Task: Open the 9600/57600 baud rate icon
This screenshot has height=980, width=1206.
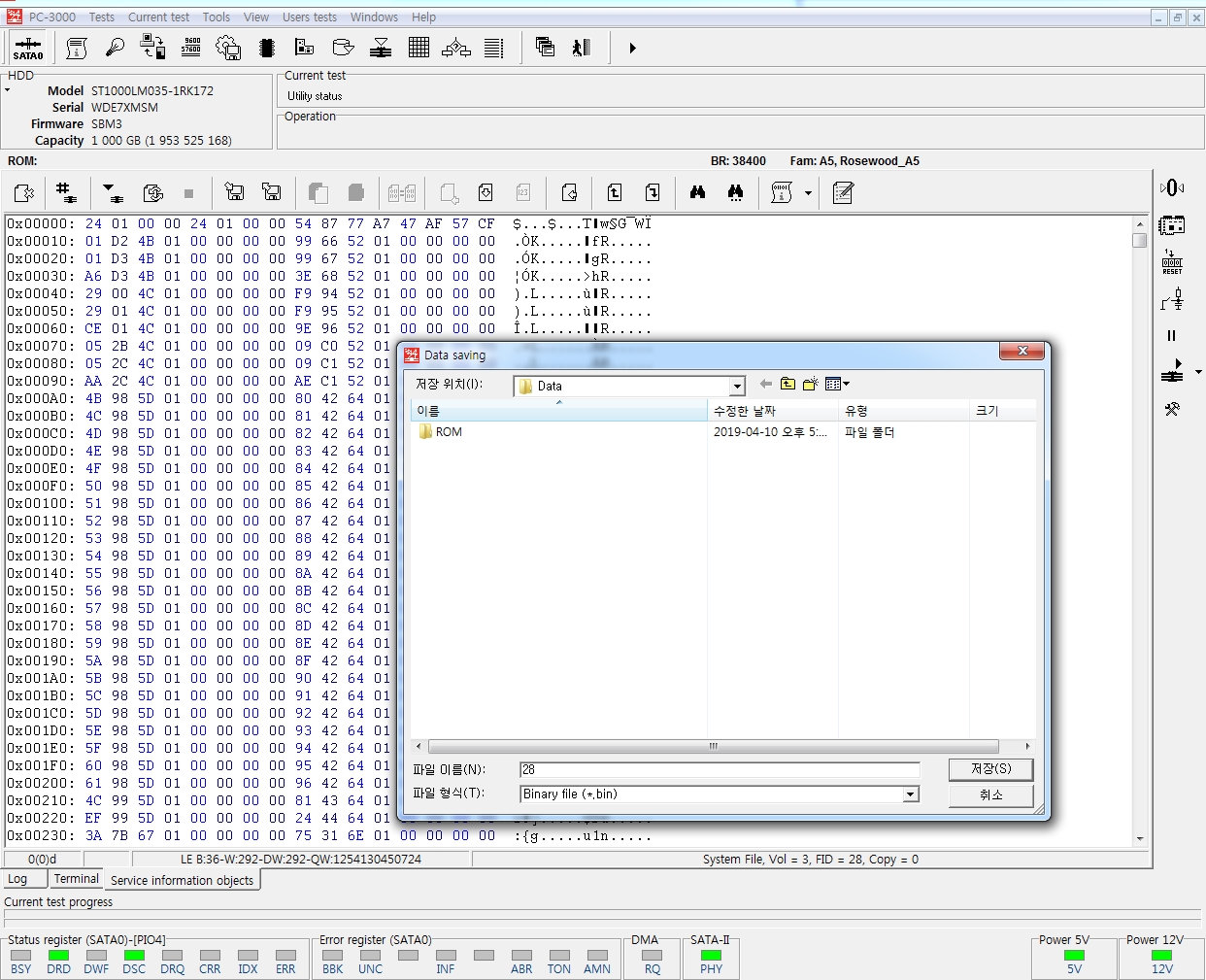Action: coord(191,47)
